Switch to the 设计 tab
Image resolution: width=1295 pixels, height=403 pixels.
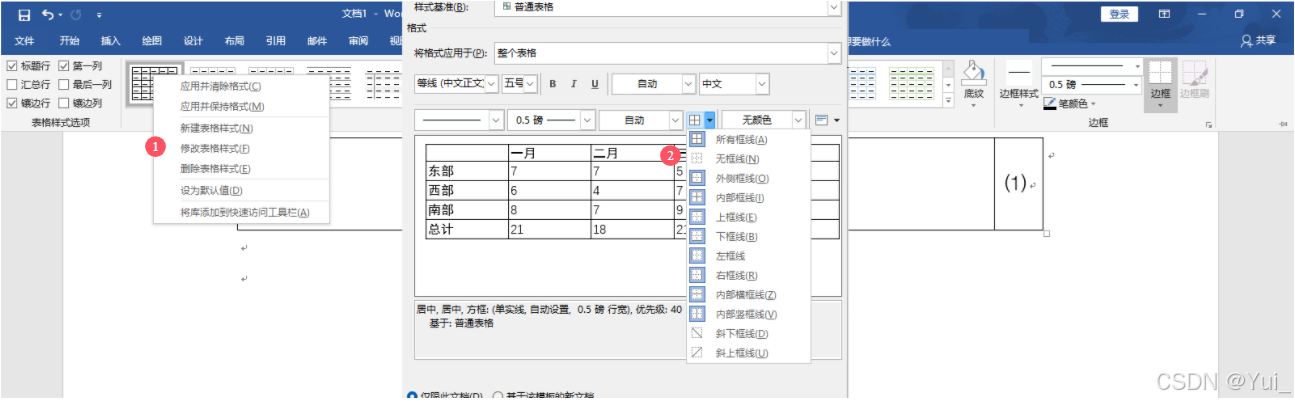193,41
